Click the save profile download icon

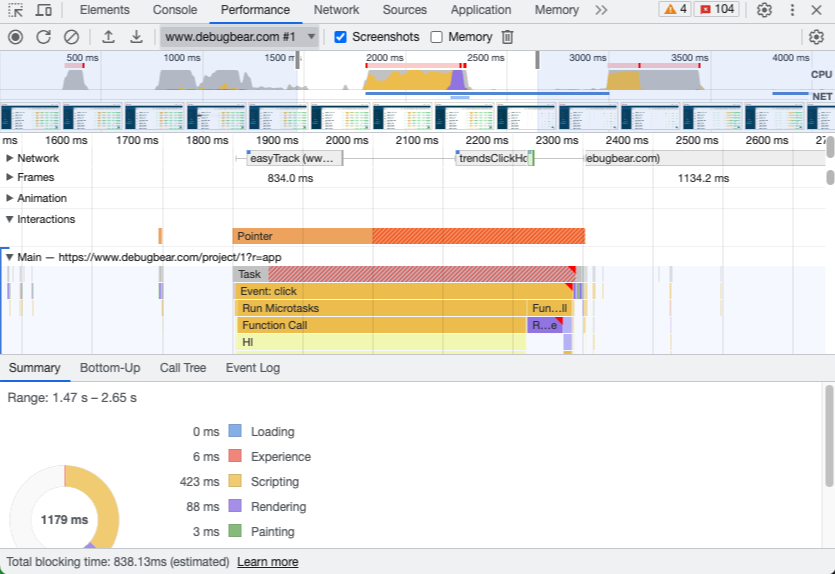click(136, 37)
